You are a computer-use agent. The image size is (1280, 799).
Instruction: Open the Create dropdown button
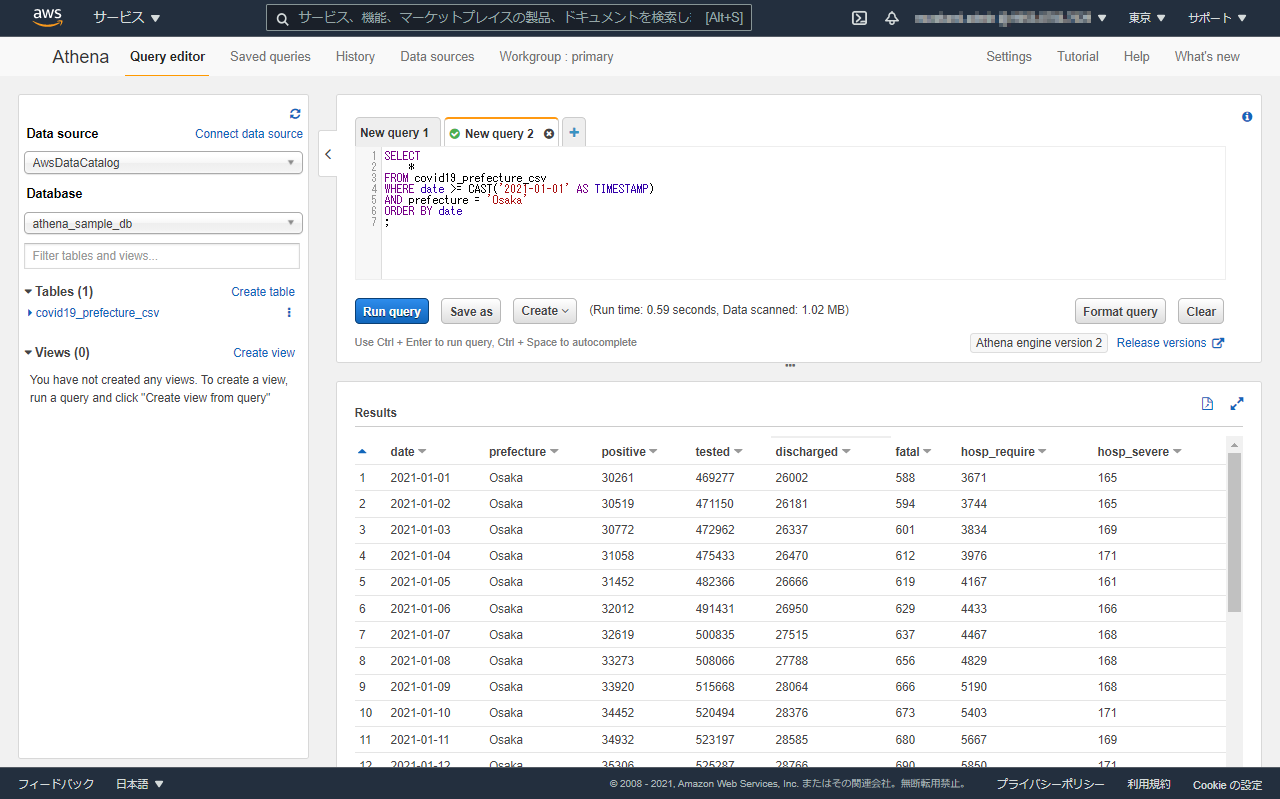pyautogui.click(x=545, y=311)
